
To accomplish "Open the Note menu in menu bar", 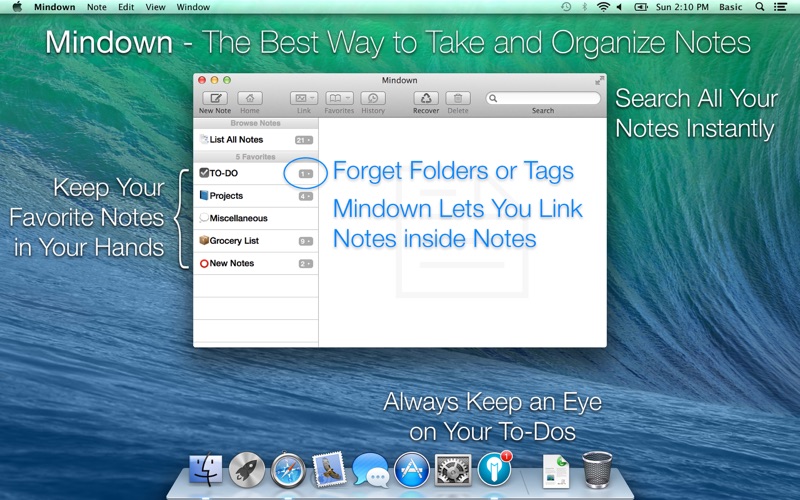I will pyautogui.click(x=97, y=7).
